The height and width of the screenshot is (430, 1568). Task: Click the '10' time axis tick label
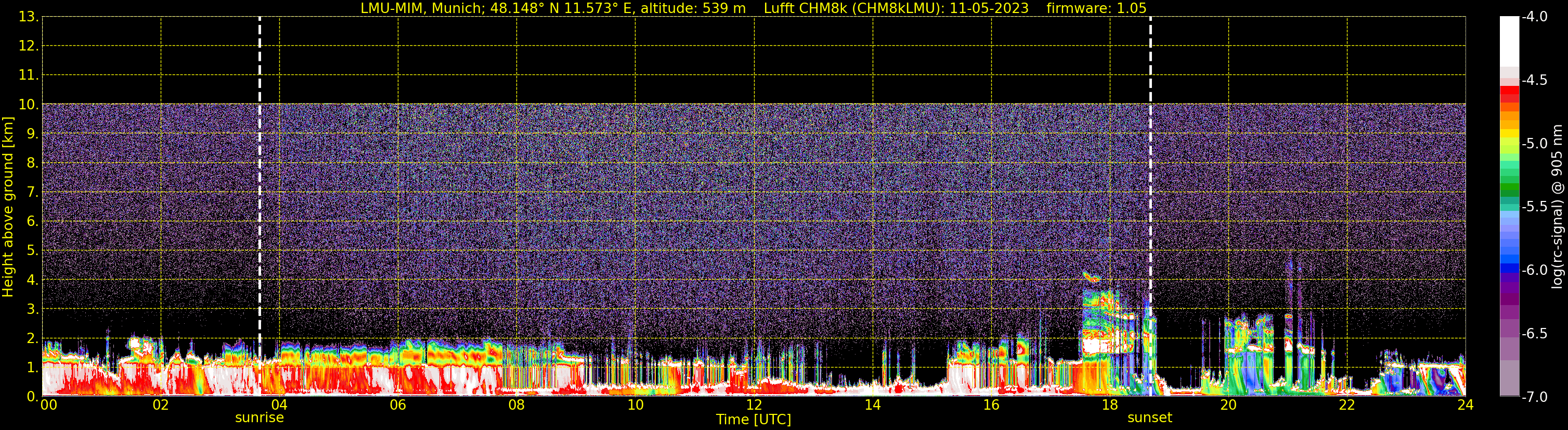[x=636, y=405]
